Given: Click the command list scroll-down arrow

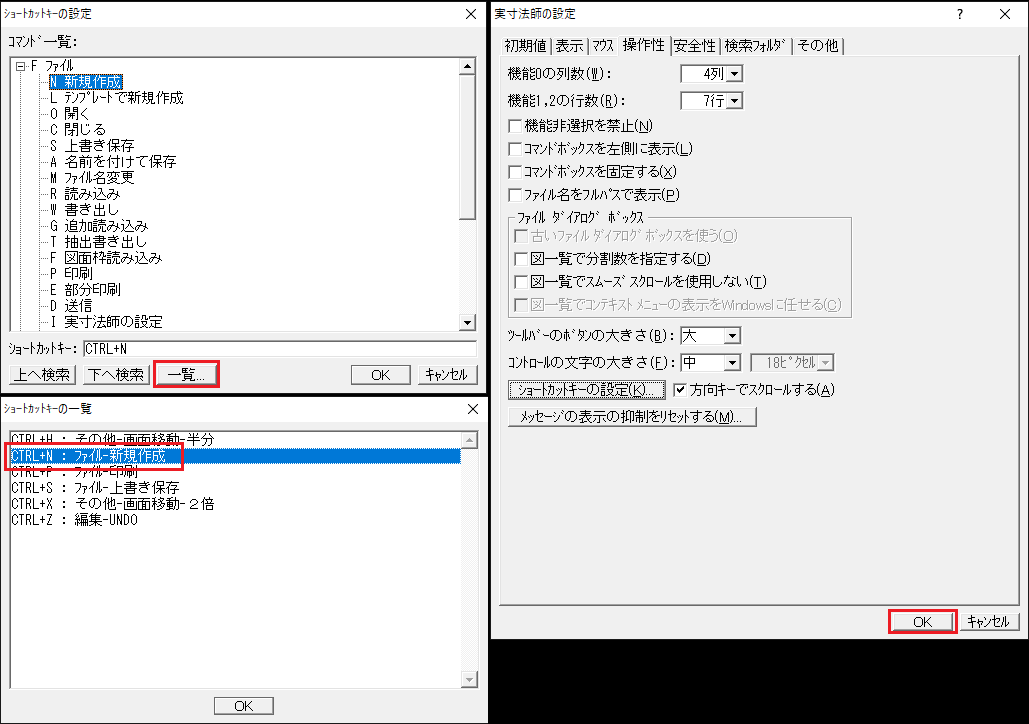Looking at the screenshot, I should [x=467, y=322].
